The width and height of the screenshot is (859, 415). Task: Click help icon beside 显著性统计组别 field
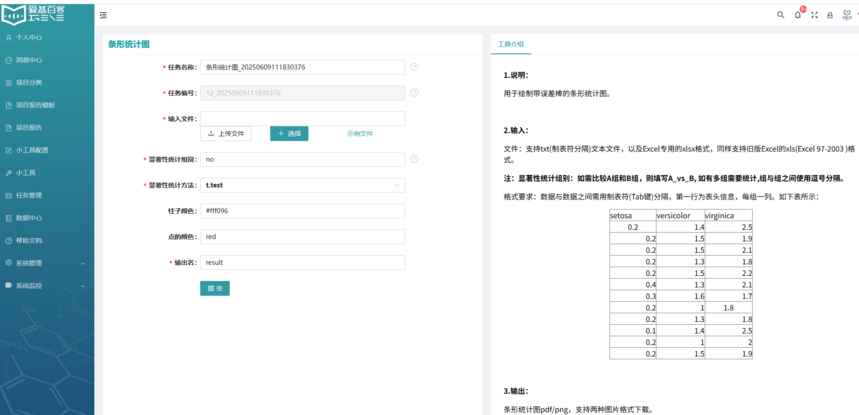(x=414, y=159)
